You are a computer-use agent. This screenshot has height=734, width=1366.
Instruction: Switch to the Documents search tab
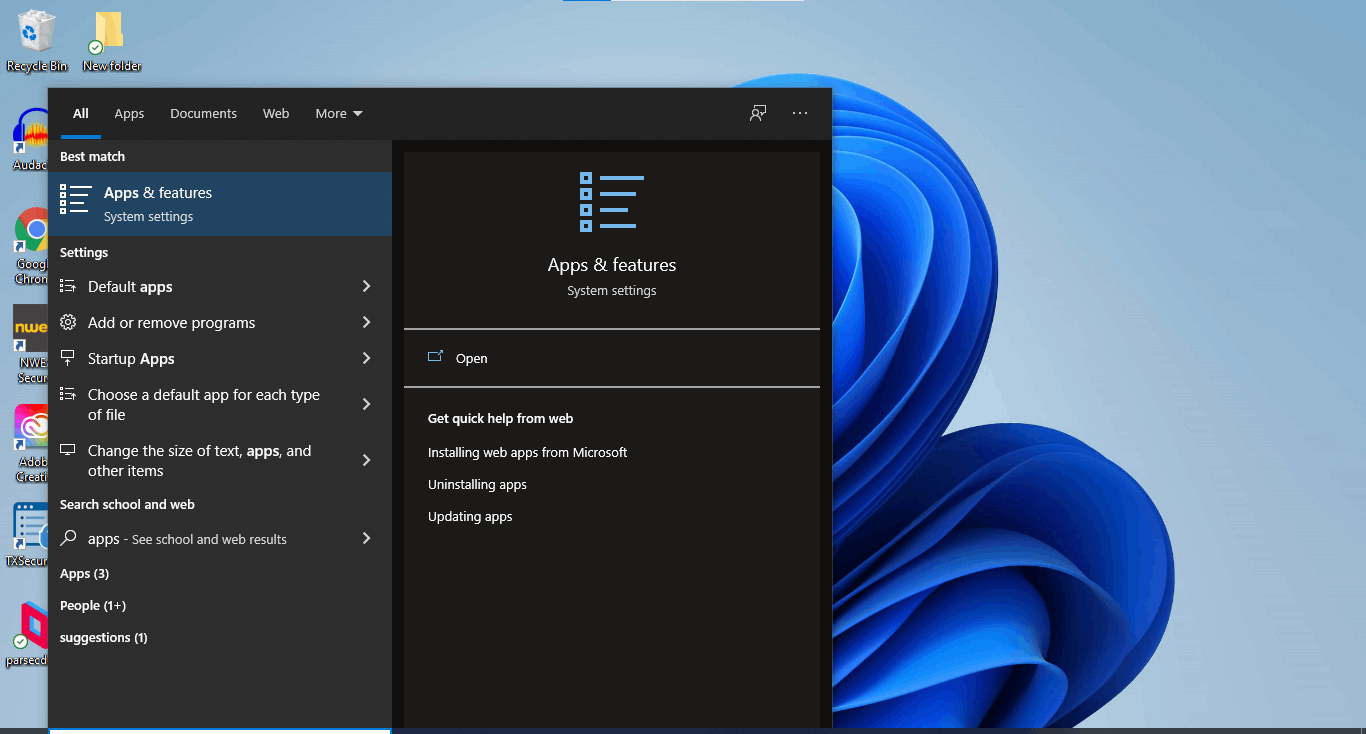click(203, 113)
